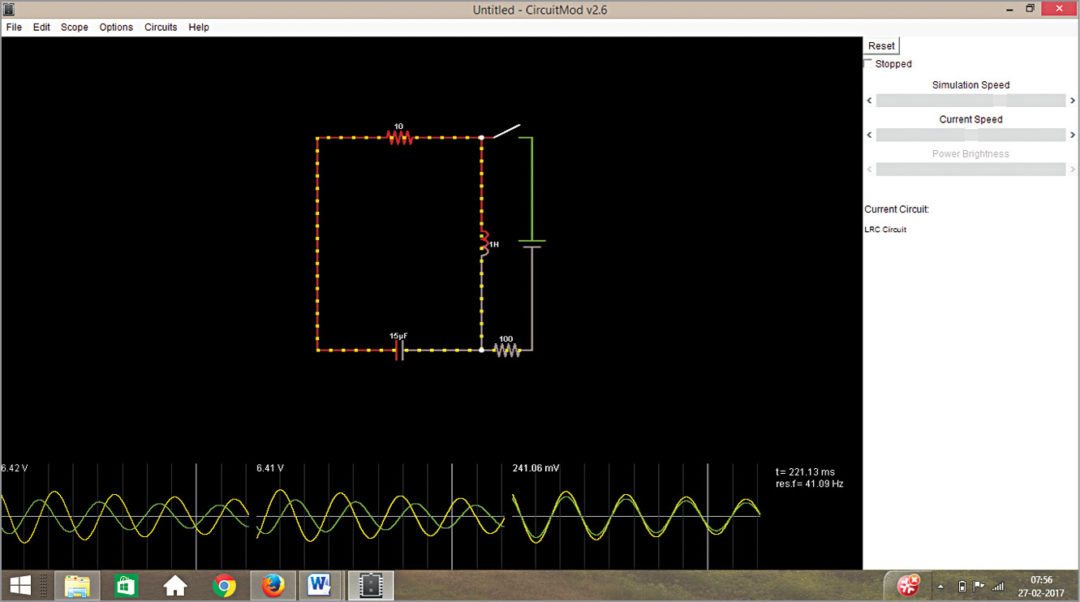Click the LRC Circuit label

tap(885, 229)
